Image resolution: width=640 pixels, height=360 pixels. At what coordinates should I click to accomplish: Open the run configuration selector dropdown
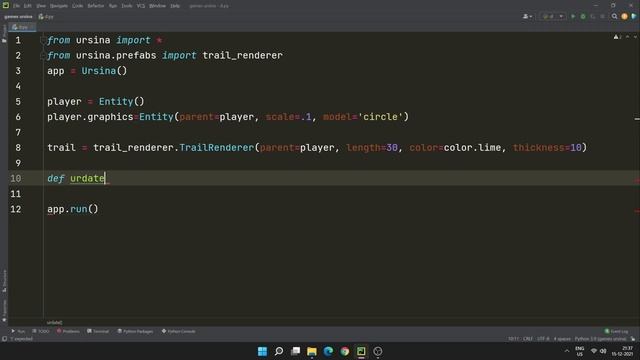click(x=553, y=16)
